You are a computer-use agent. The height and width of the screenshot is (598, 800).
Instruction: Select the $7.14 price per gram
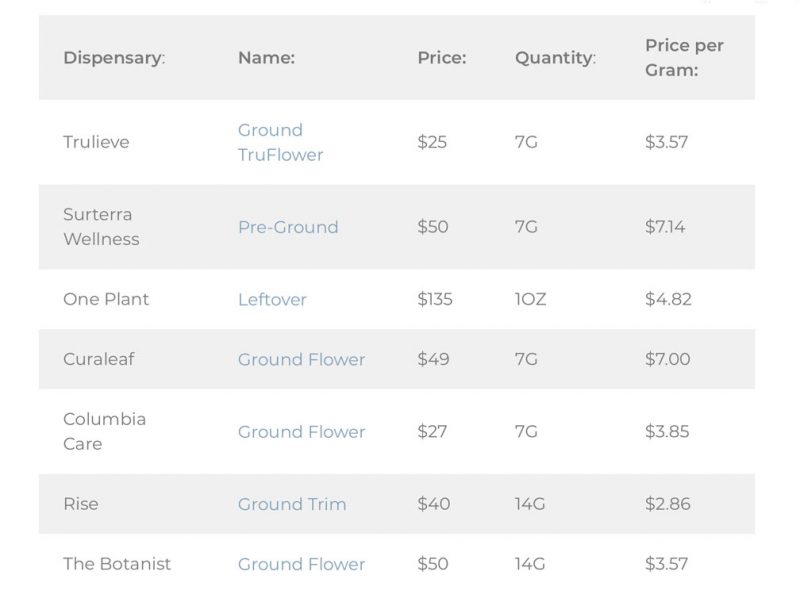point(665,227)
